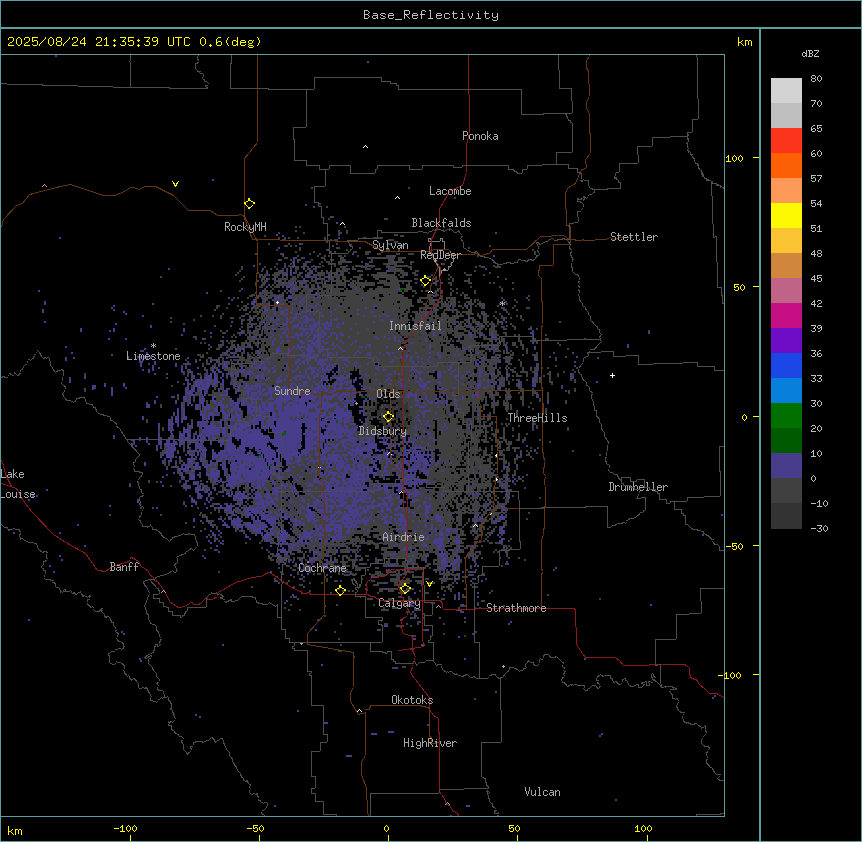Pick the red 60–65 dBZ legend swatch
Screen dimensions: 862x842
pos(786,140)
